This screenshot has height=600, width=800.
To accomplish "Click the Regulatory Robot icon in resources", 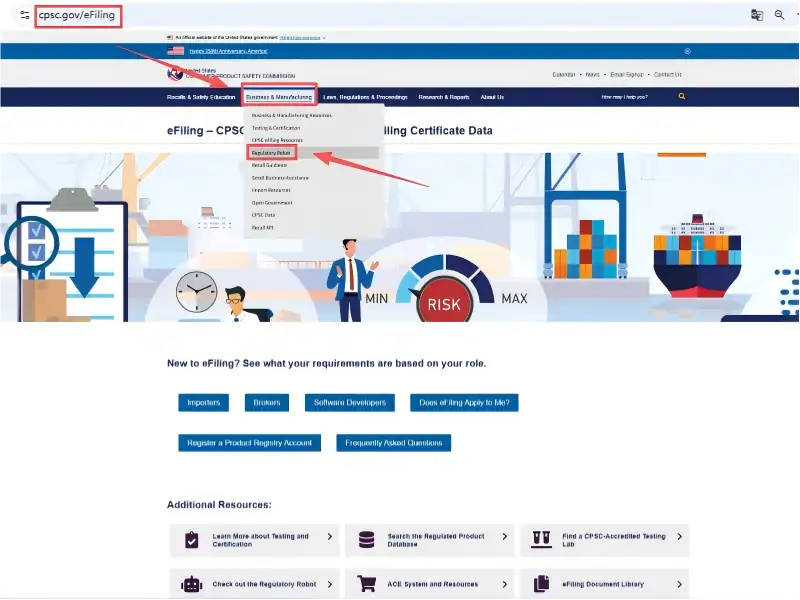I will 191,584.
